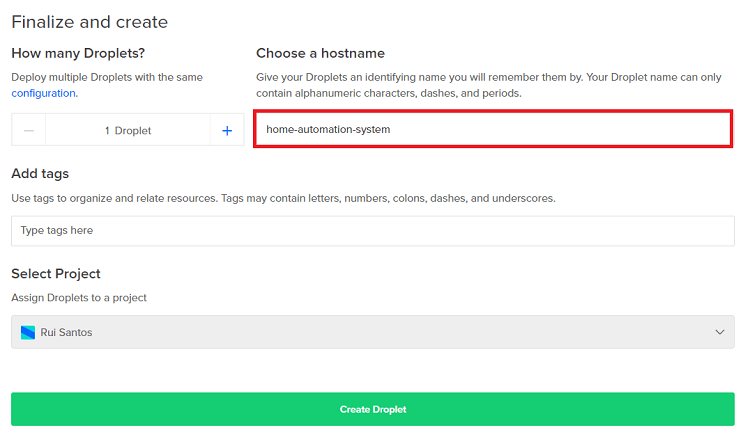Image resolution: width=750 pixels, height=446 pixels.
Task: Click the 'Choose a hostname' heading
Action: pyautogui.click(x=320, y=53)
